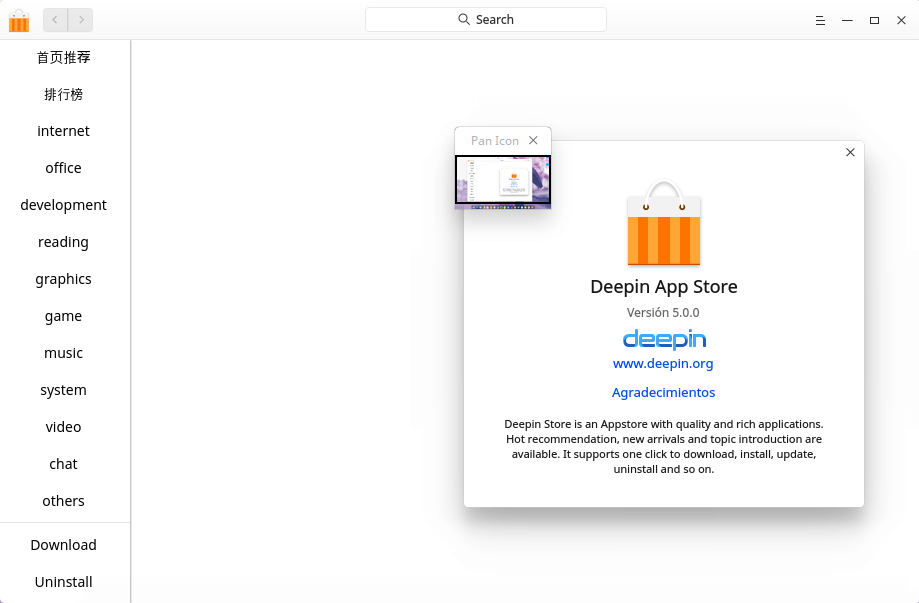
Task: Focus the Search field
Action: tap(486, 19)
